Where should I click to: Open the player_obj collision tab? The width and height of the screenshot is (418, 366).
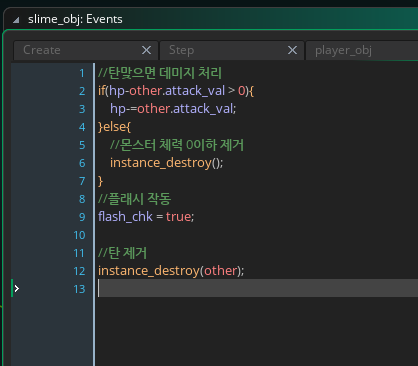(362, 50)
